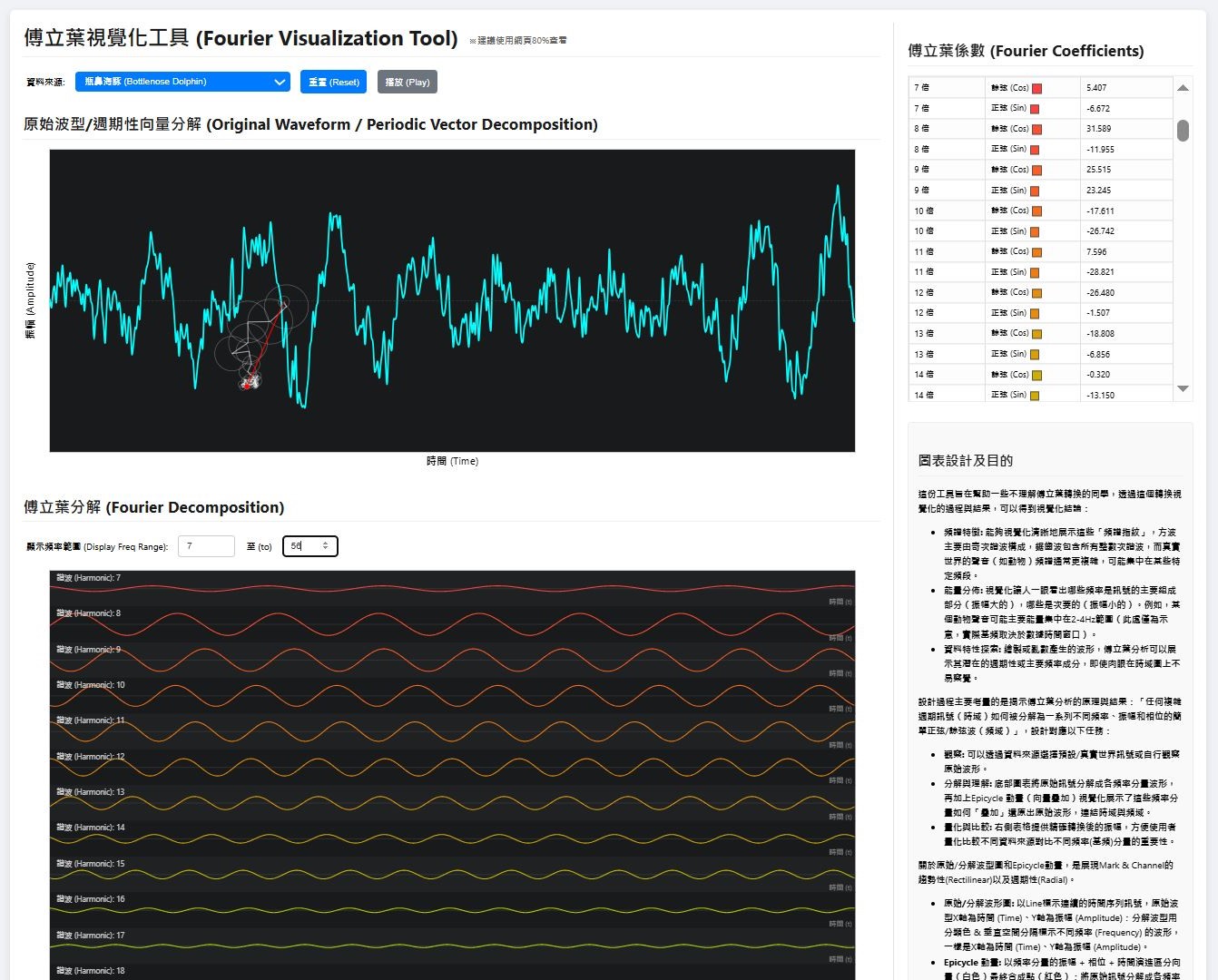1218x980 pixels.
Task: Select coefficient value -28.821
Action: [x=1100, y=272]
